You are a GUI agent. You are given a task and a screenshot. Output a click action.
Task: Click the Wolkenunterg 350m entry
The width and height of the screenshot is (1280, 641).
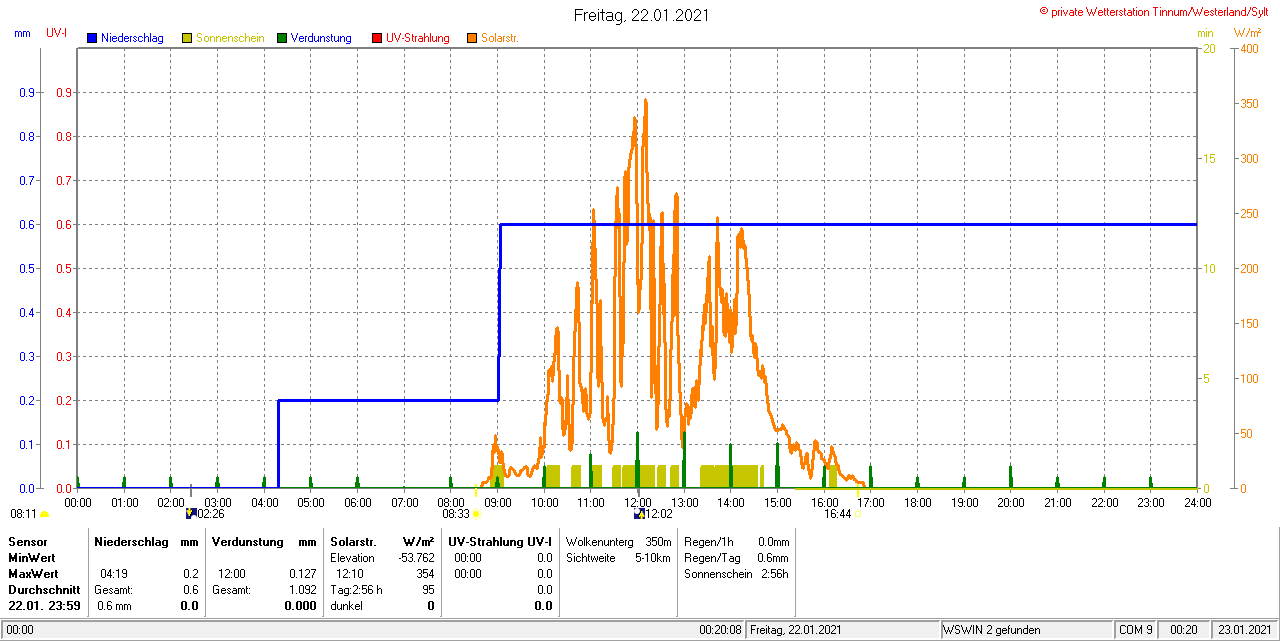618,541
